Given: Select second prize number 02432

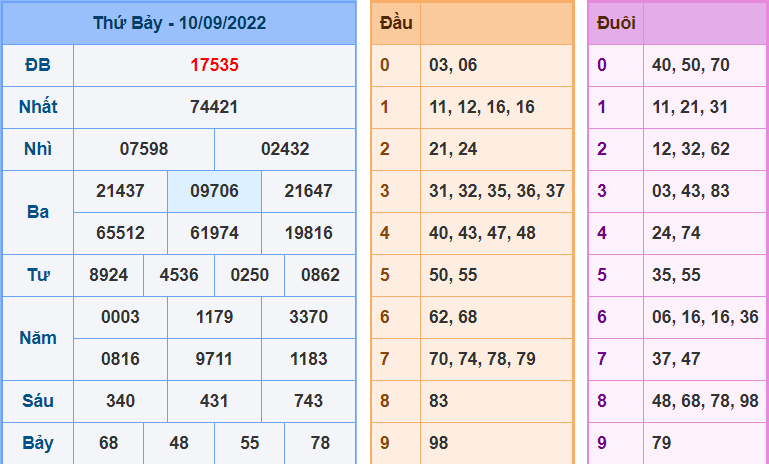Looking at the screenshot, I should (285, 149).
